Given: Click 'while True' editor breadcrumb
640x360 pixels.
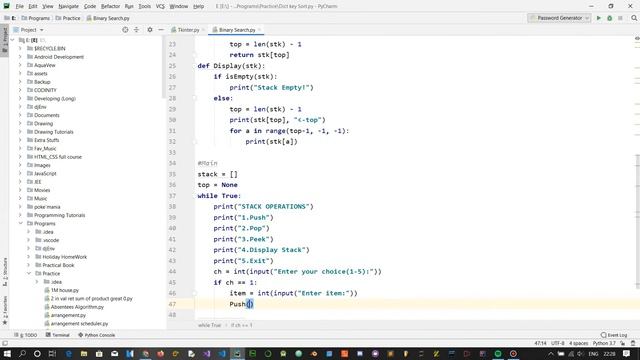Looking at the screenshot, I should 209,325.
